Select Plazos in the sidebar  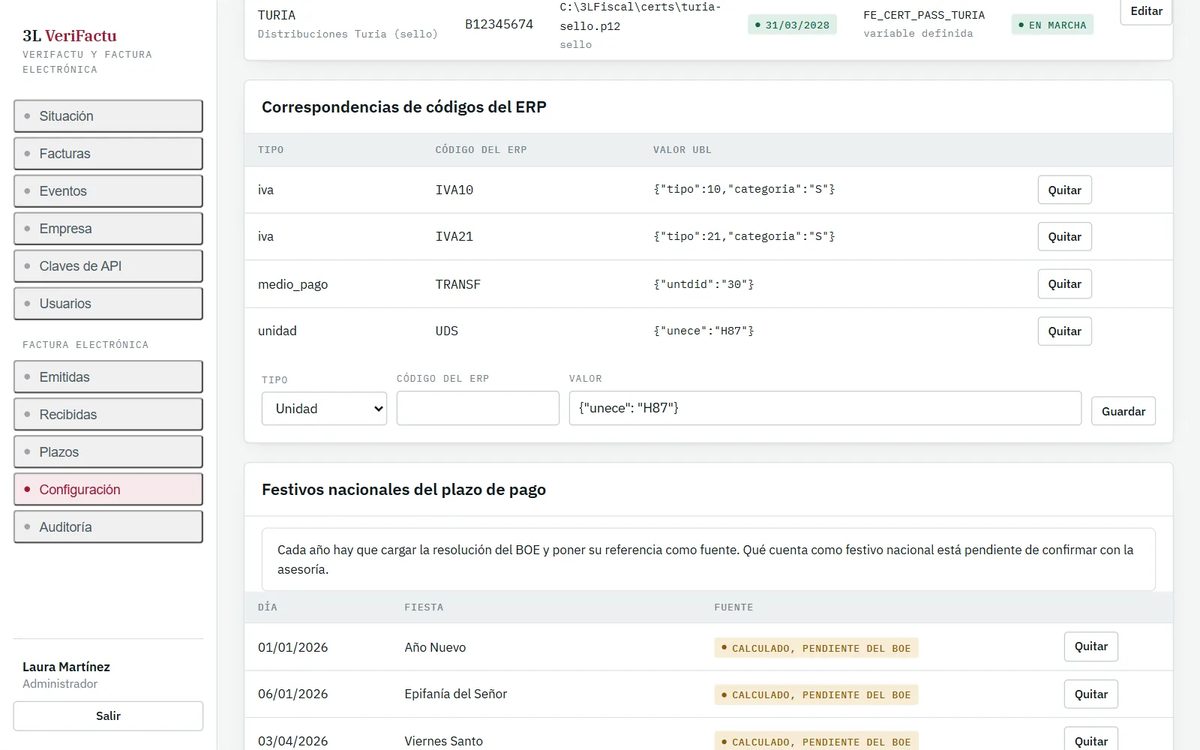[108, 452]
